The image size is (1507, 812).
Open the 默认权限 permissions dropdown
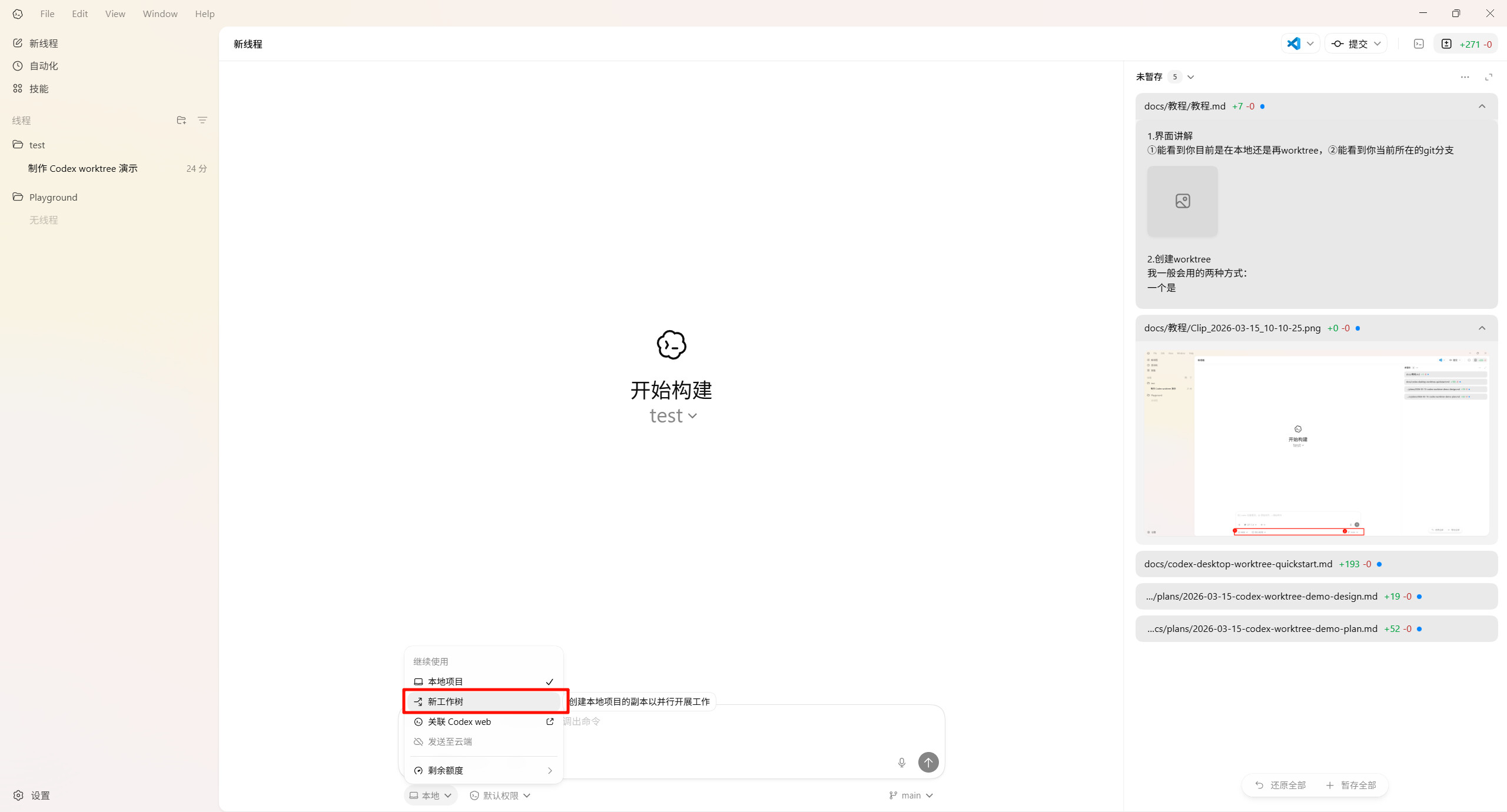pos(500,796)
